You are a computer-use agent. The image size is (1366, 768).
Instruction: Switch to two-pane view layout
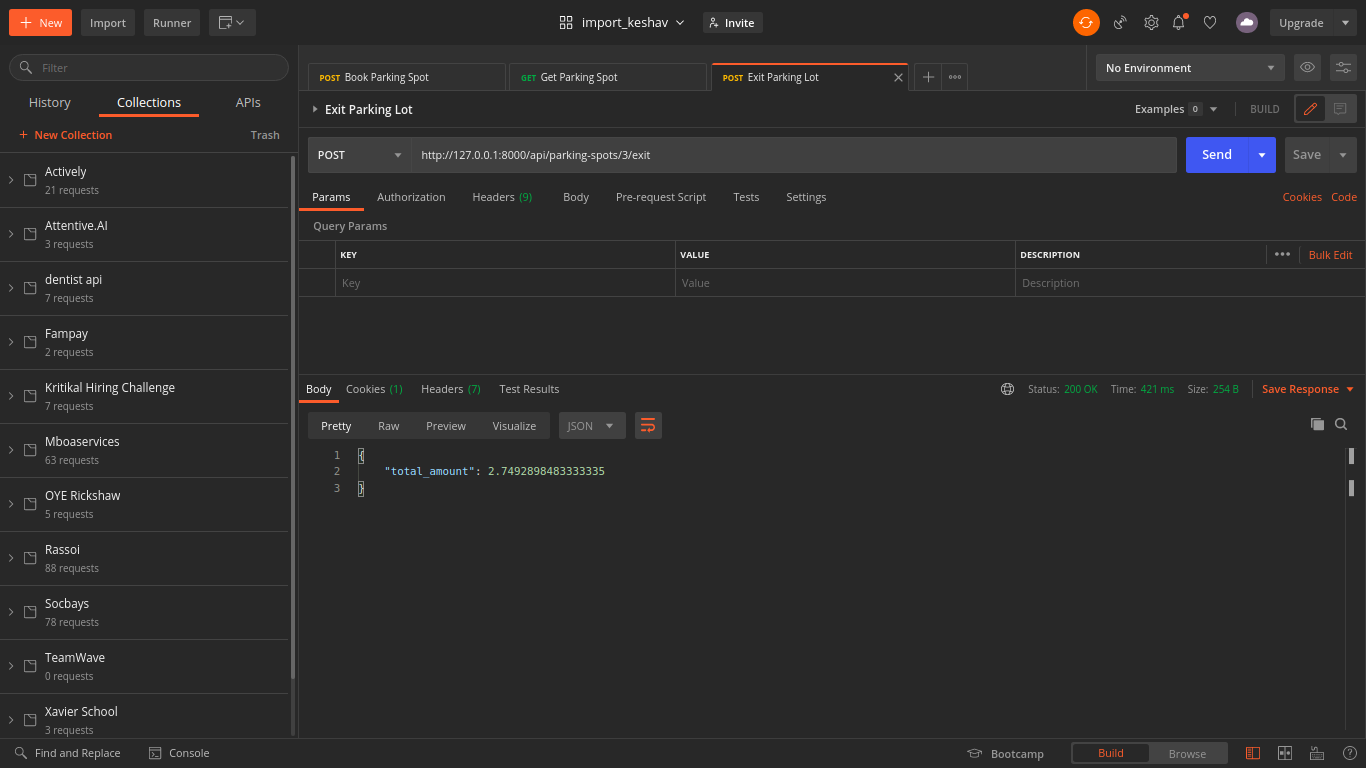pyautogui.click(x=1284, y=753)
